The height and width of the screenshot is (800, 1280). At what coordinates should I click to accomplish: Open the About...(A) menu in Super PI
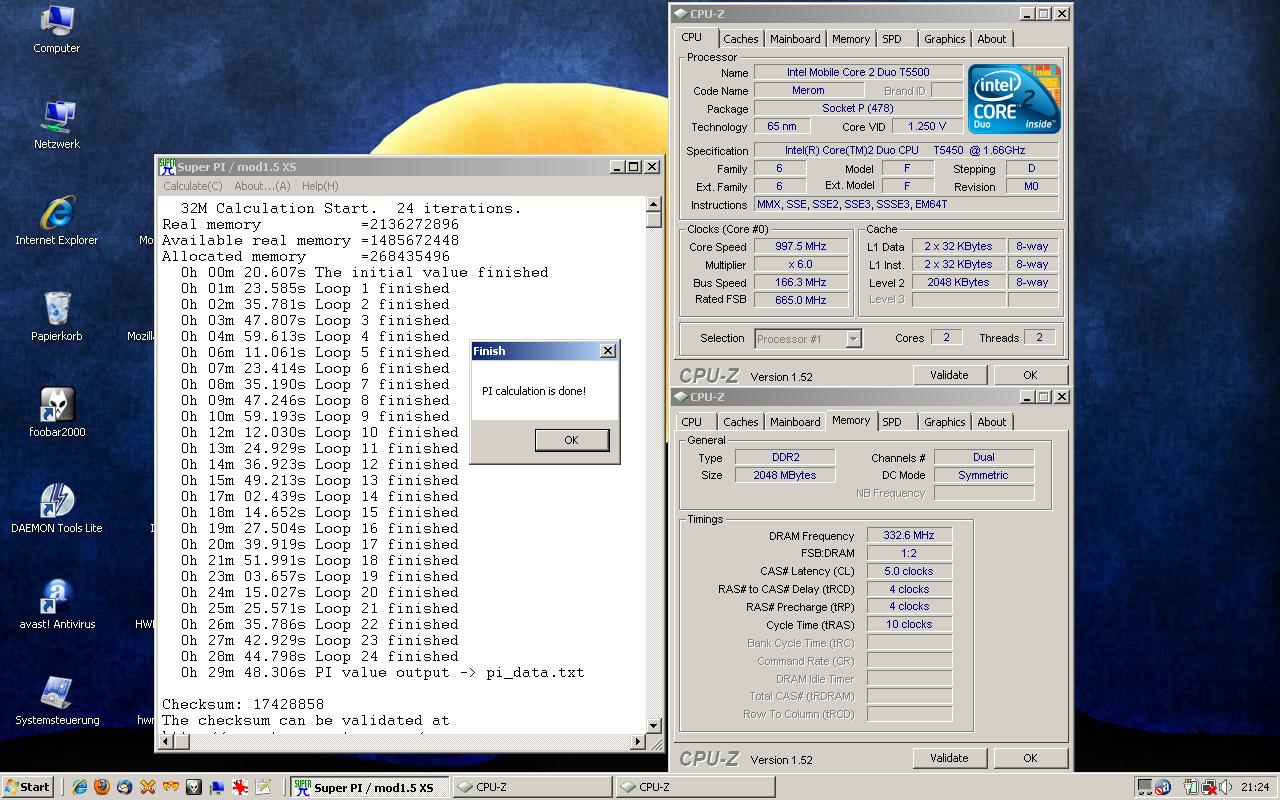point(262,186)
